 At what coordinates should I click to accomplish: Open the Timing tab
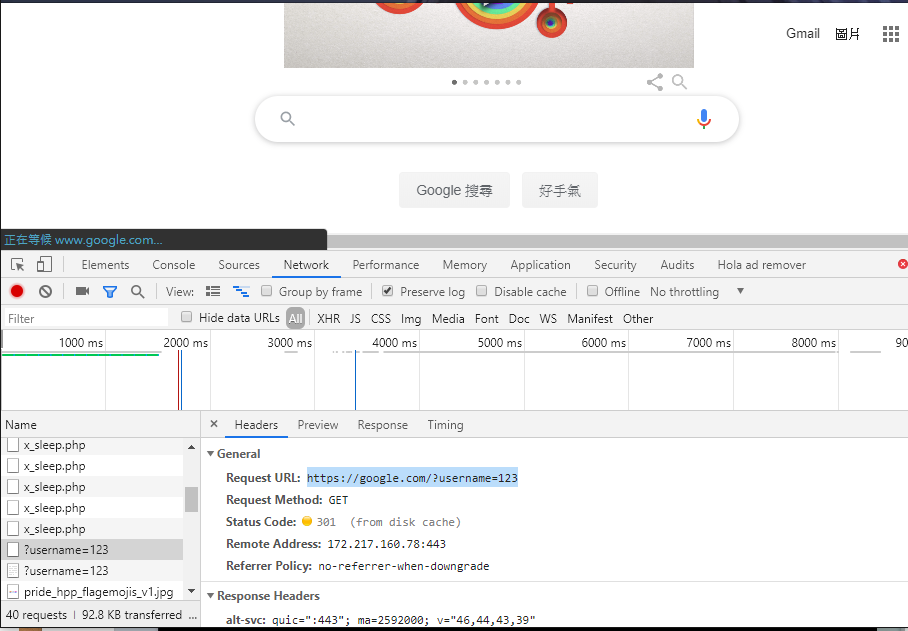(x=445, y=425)
